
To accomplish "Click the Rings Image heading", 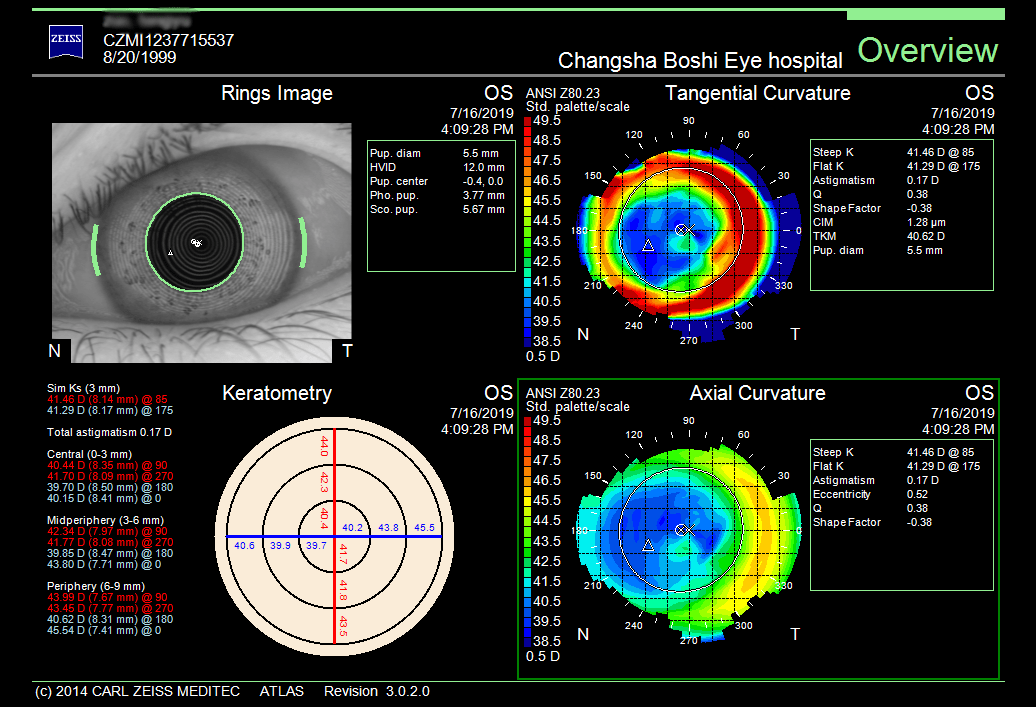I will pos(277,93).
